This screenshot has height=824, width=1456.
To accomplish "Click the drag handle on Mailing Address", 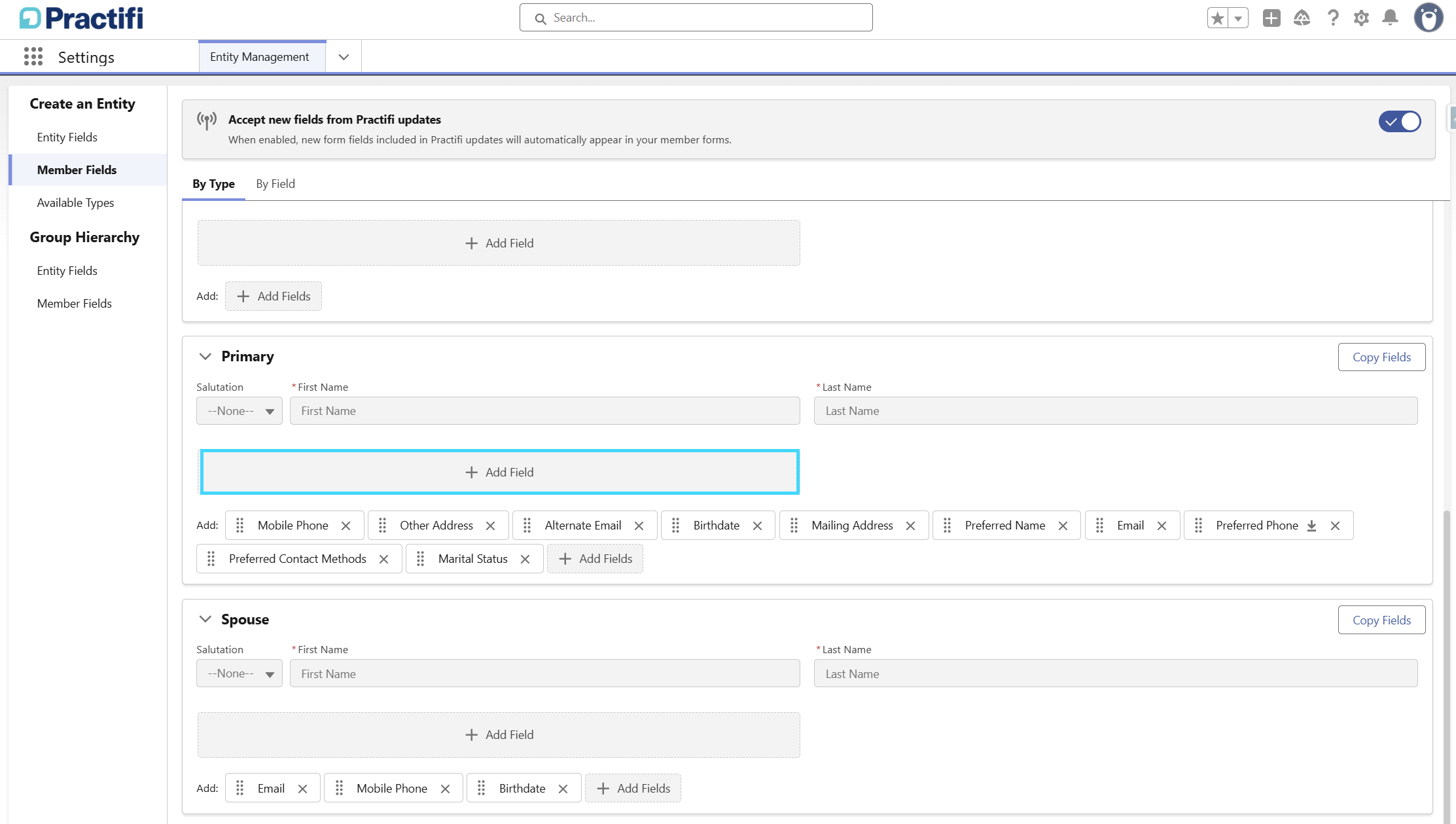I will click(794, 526).
